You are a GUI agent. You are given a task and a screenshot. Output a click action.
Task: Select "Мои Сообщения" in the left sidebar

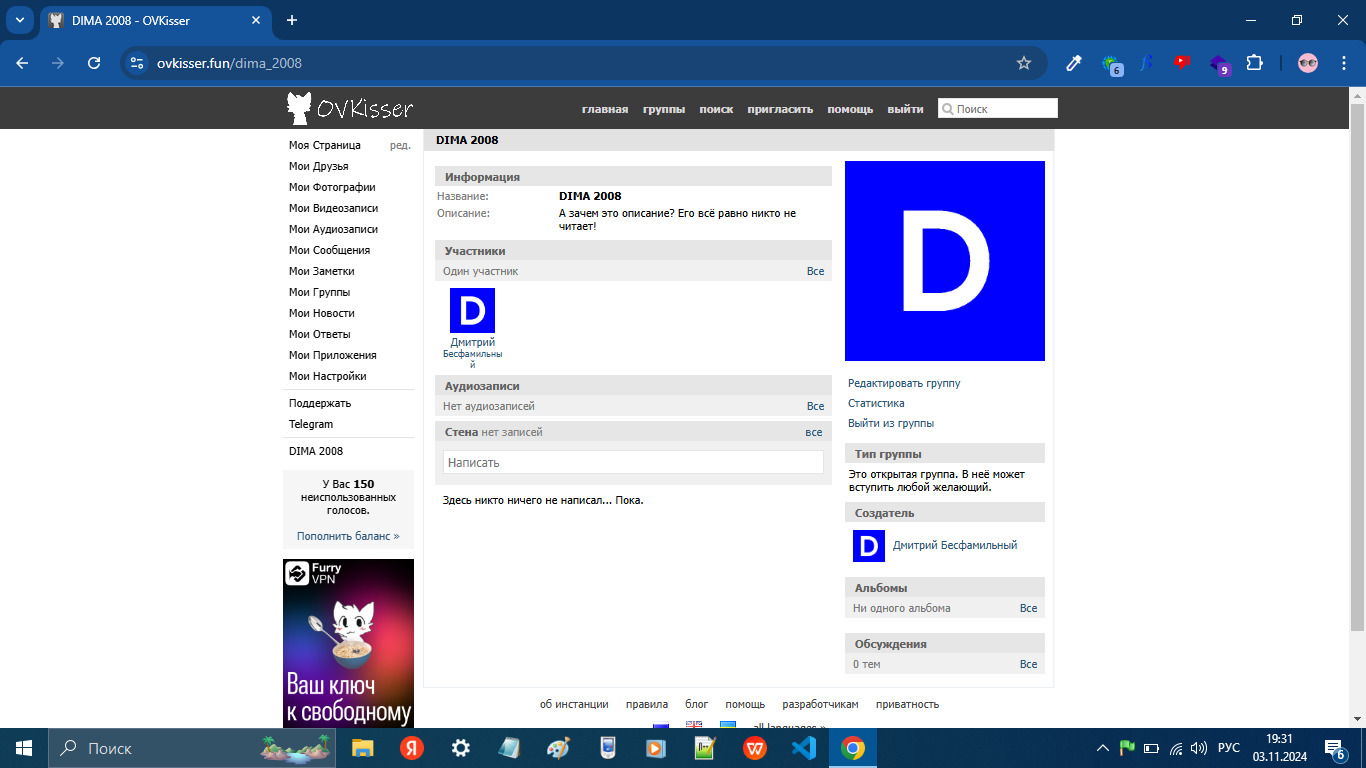(329, 250)
